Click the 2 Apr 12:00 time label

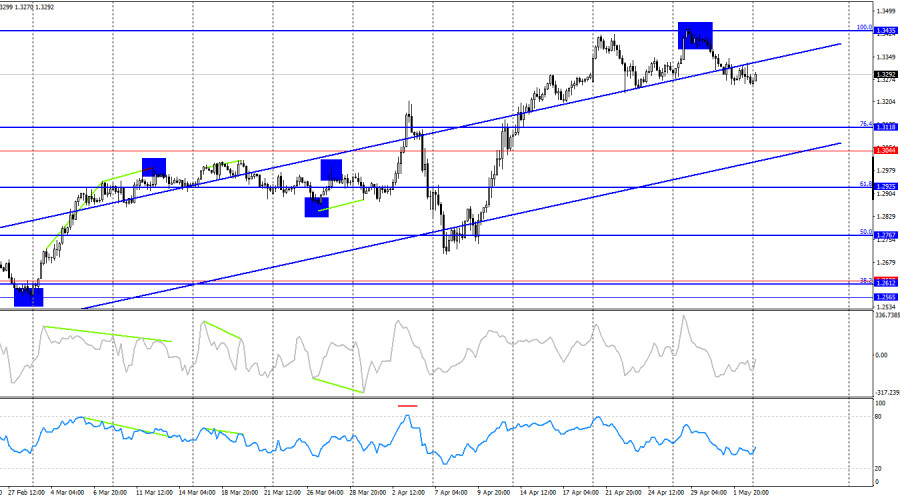[x=409, y=493]
